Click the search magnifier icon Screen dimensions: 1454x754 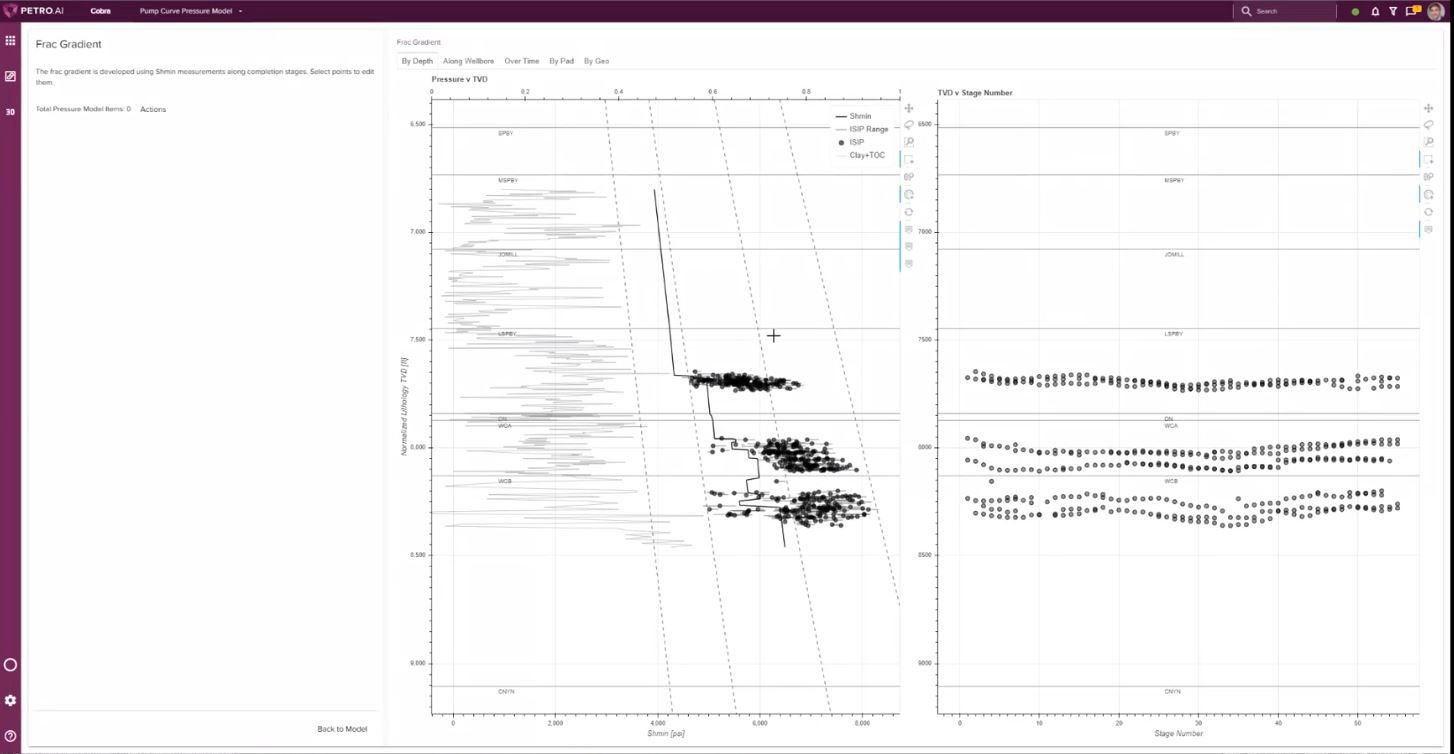tap(1246, 11)
